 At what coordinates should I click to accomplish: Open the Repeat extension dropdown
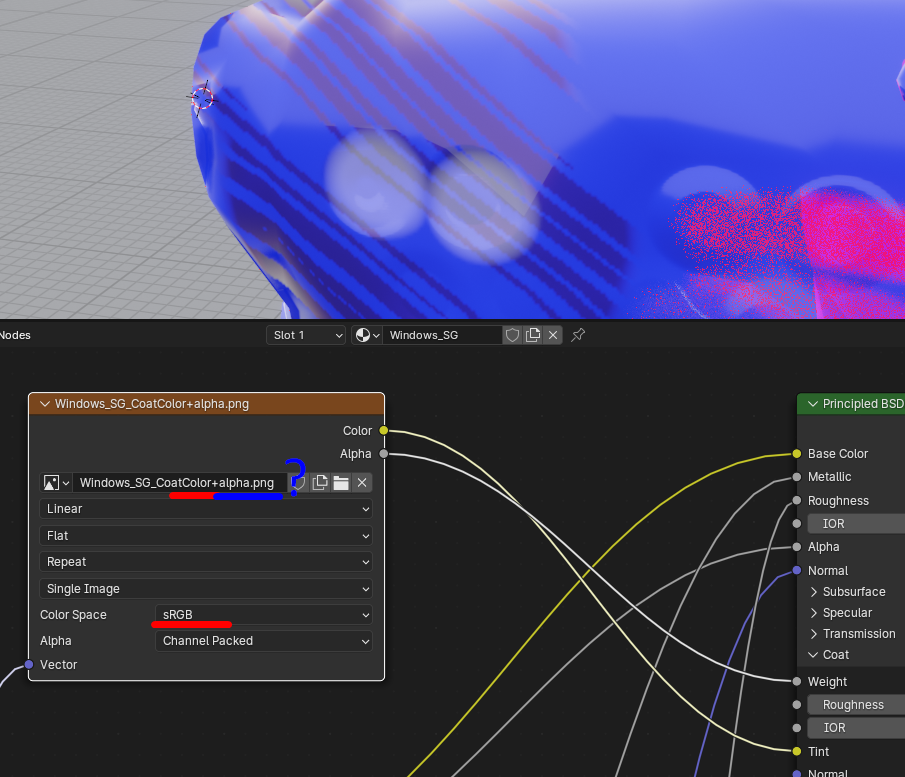click(206, 562)
